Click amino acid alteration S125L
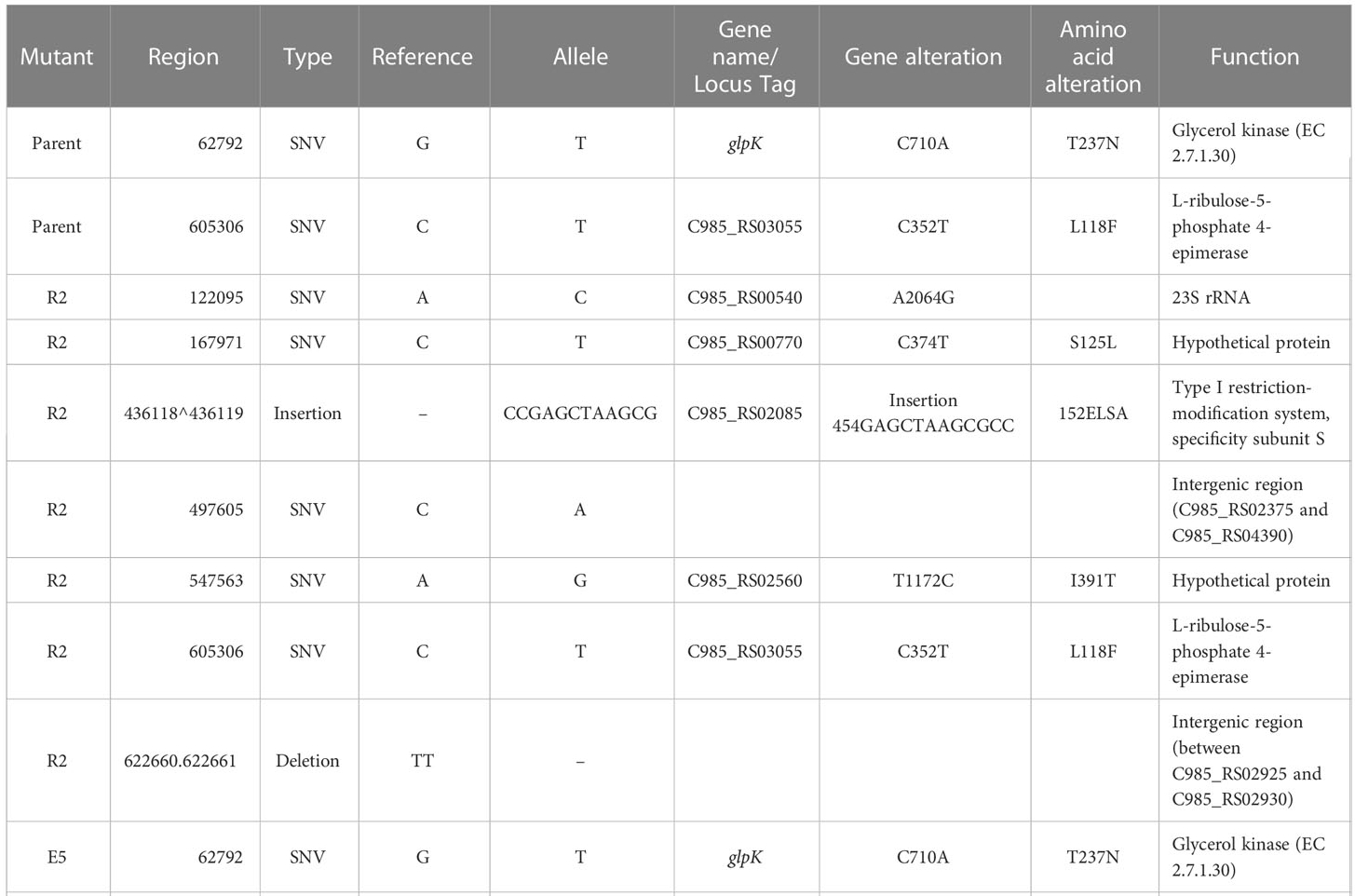 (x=1092, y=342)
